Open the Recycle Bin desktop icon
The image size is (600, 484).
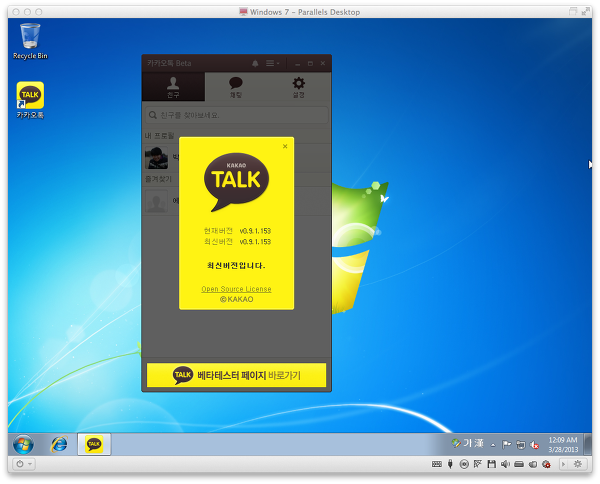point(30,41)
